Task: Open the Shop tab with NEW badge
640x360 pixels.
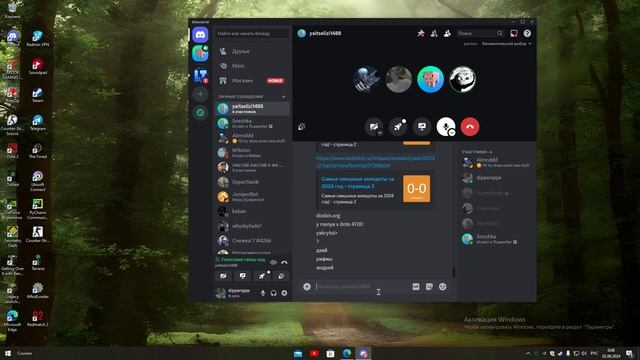Action: 252,81
